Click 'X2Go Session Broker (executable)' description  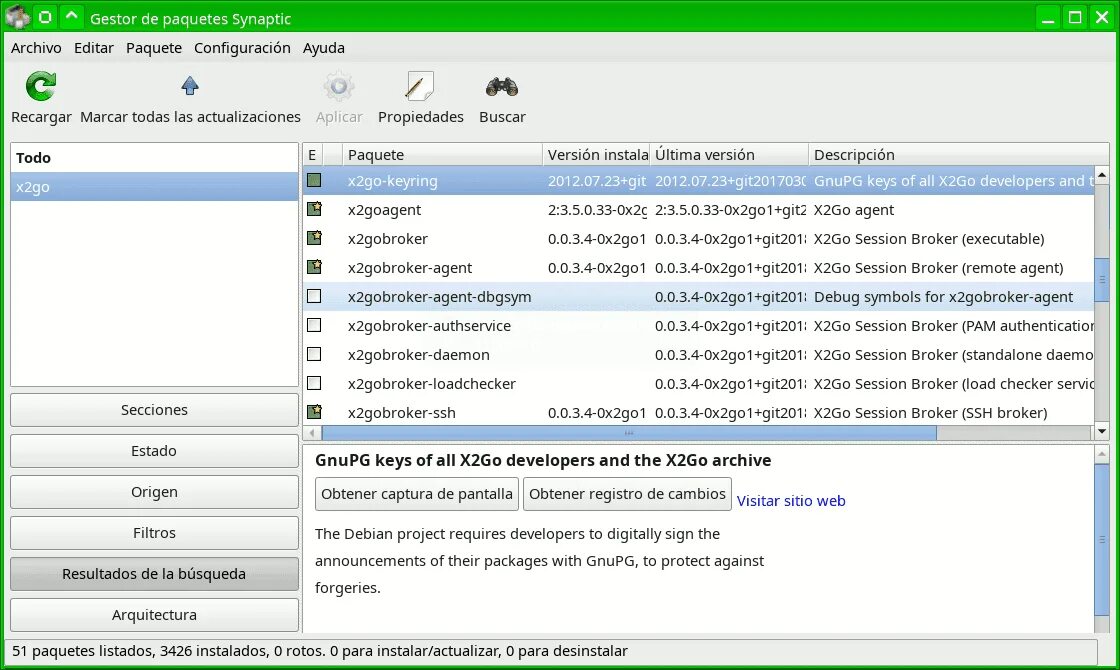929,239
